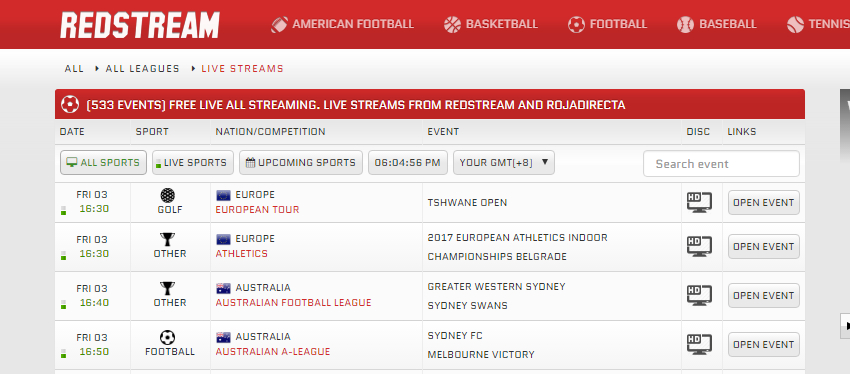Expand the Live Streams breadcrumb arrow

point(194,69)
